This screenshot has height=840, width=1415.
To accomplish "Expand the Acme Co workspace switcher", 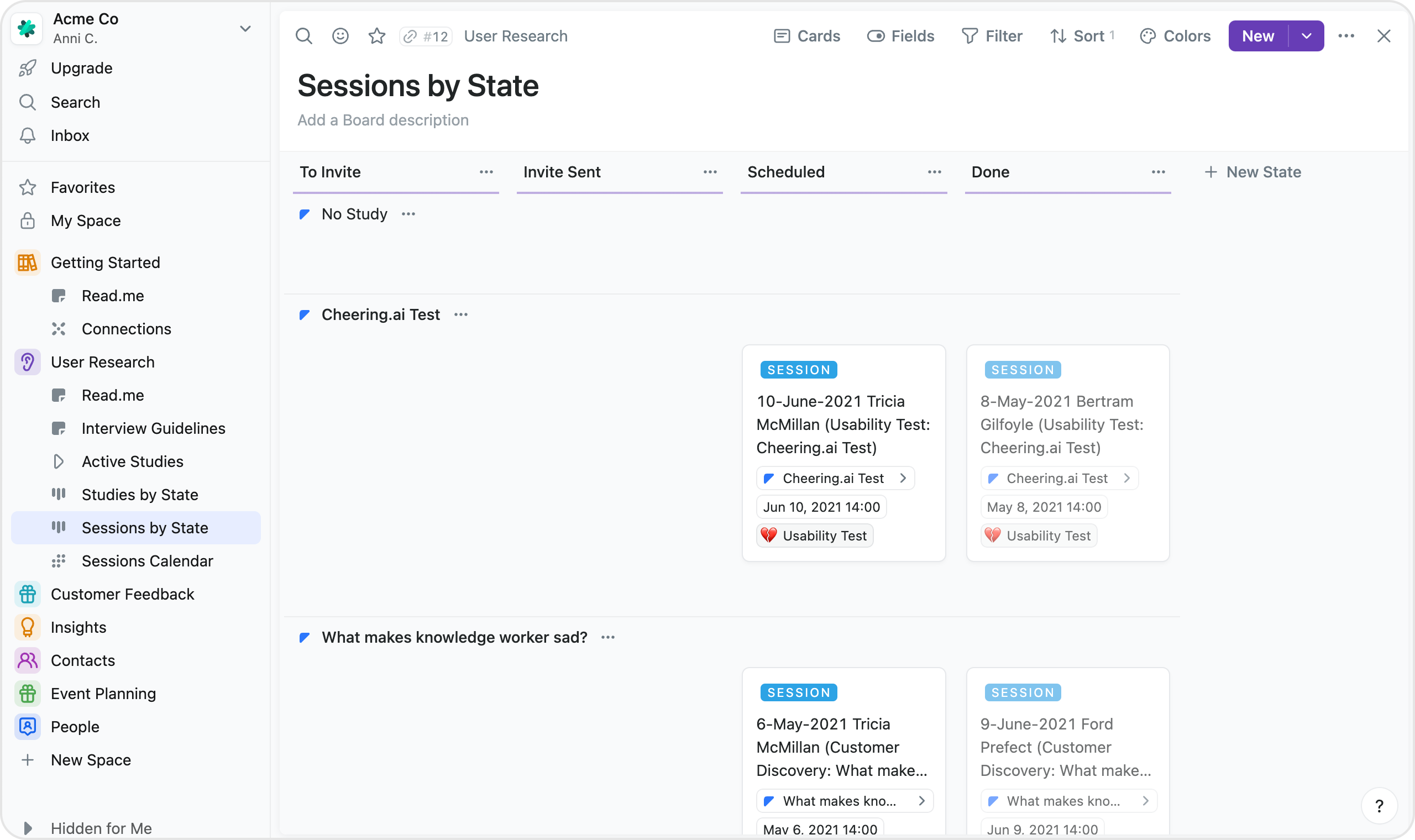I will pyautogui.click(x=245, y=28).
